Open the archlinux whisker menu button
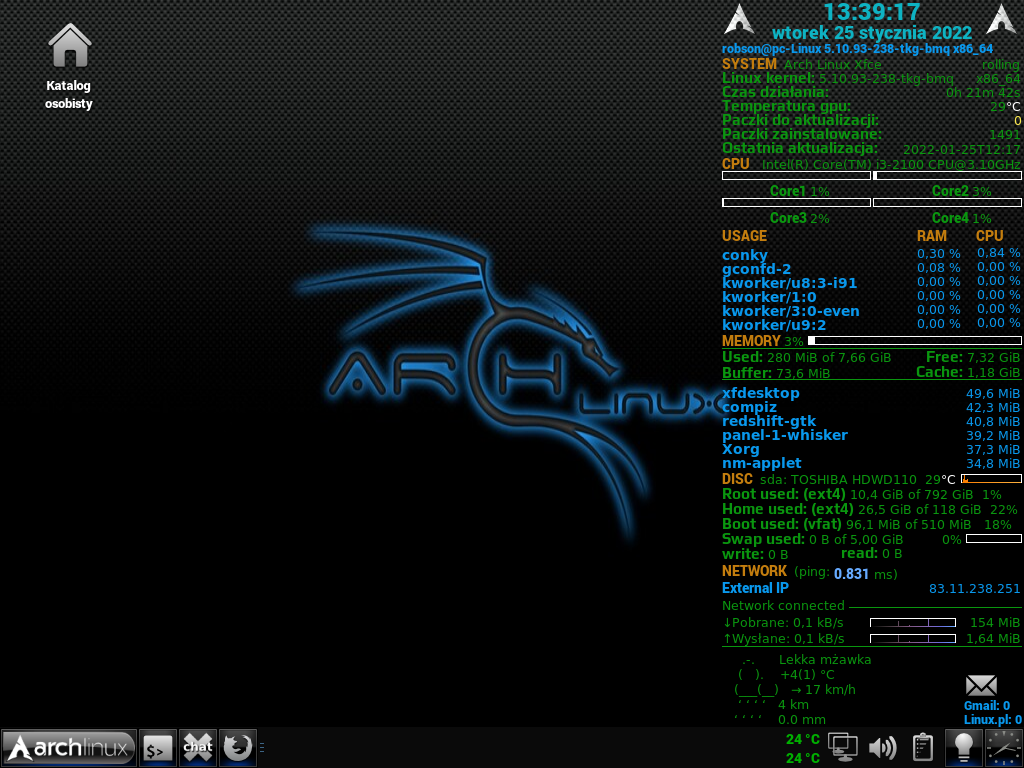 69,748
